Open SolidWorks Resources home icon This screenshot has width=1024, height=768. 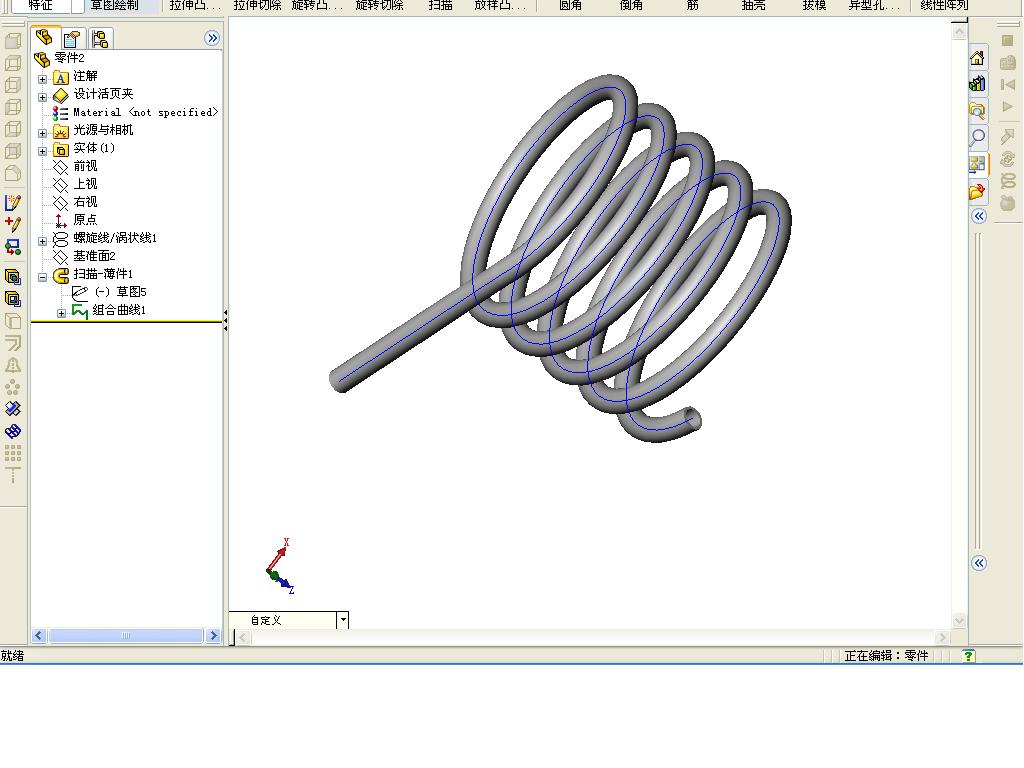[977, 58]
